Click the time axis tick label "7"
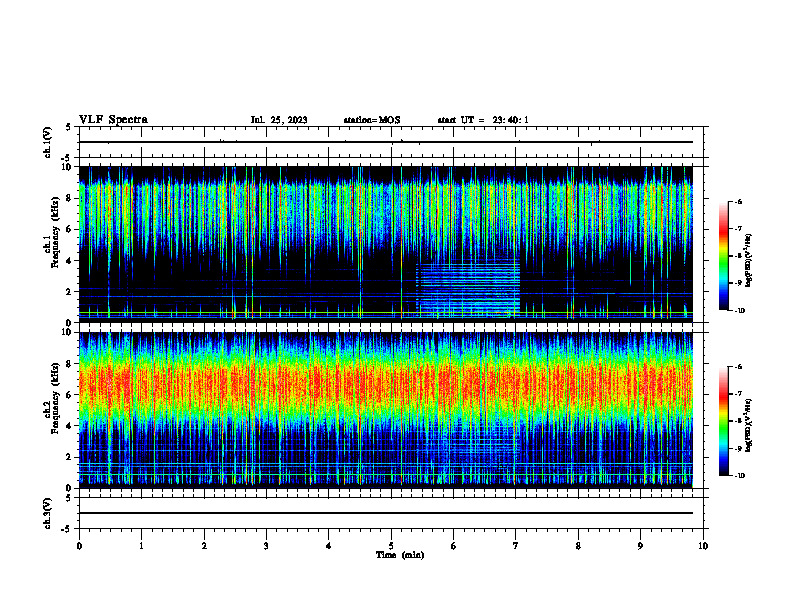 [516, 546]
